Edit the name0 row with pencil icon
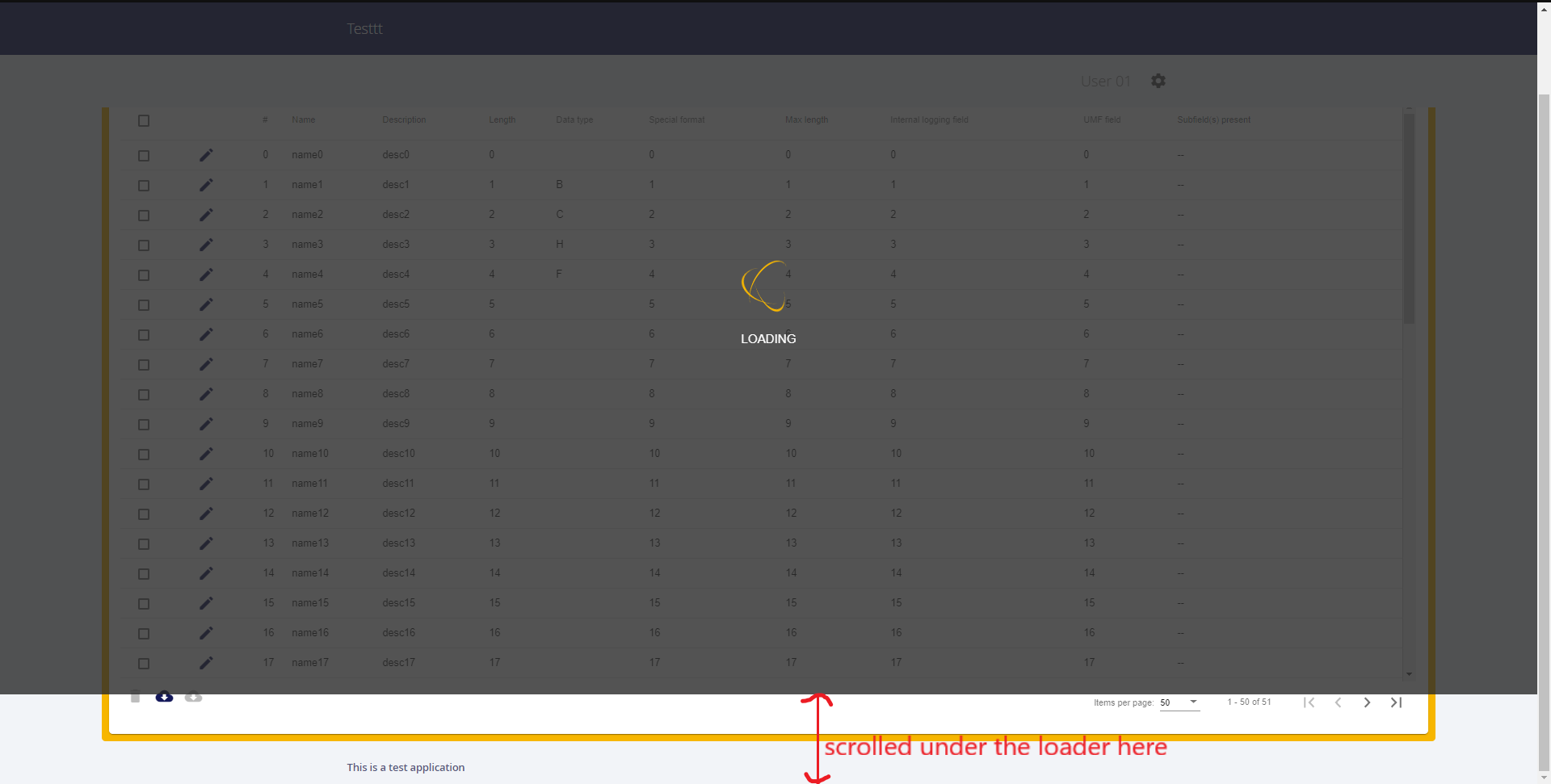 click(206, 154)
